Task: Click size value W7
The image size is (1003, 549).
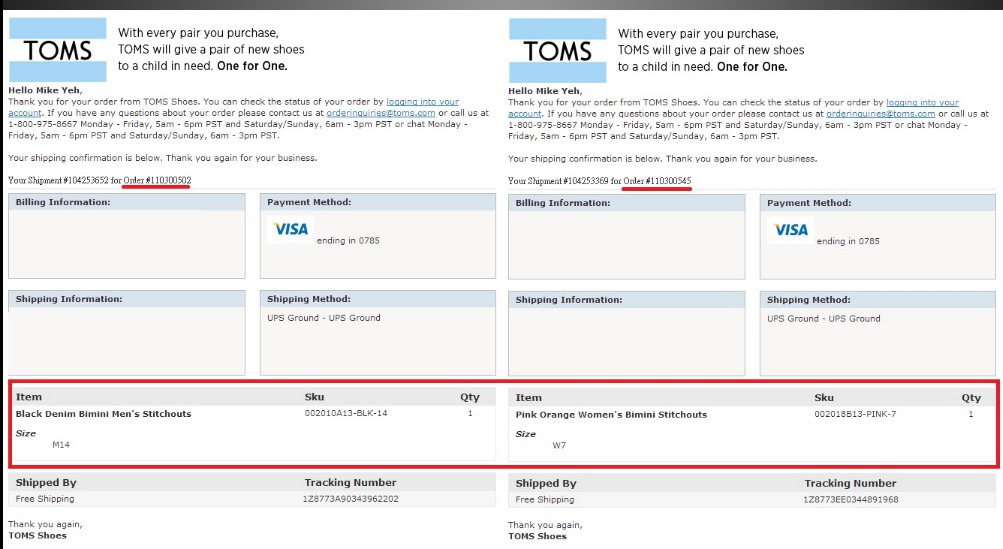Action: point(559,445)
